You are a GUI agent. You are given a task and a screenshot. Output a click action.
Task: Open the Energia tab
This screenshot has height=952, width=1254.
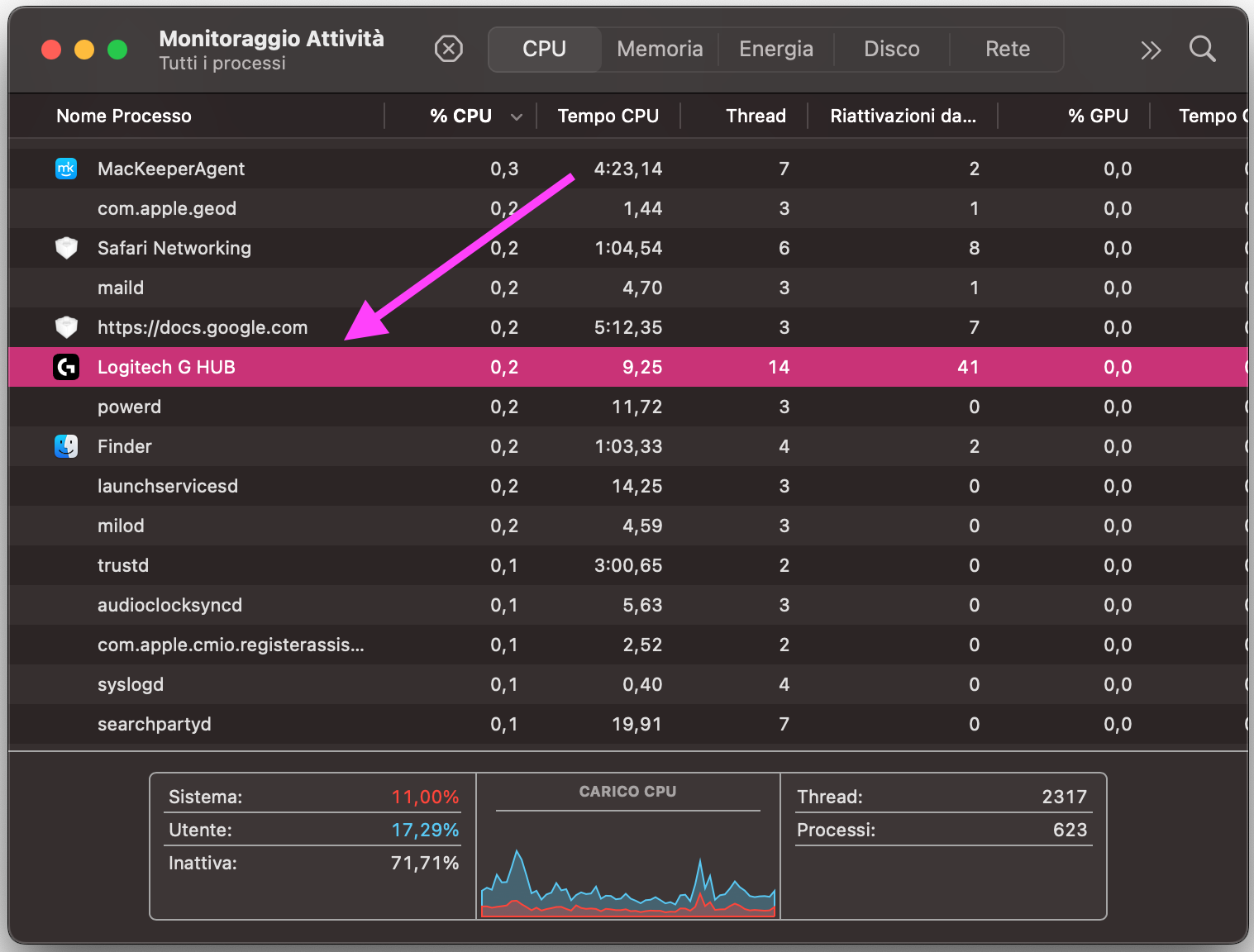point(775,50)
